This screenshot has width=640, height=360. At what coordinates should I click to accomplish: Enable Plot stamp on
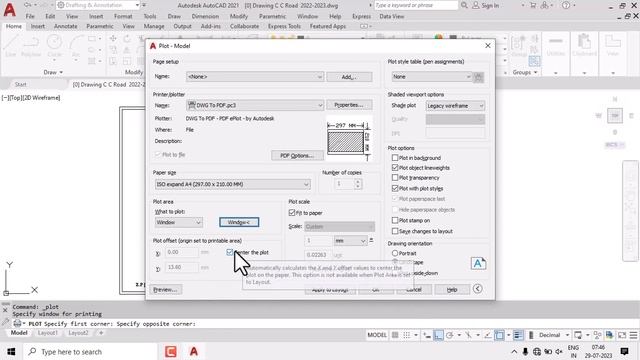click(x=395, y=220)
